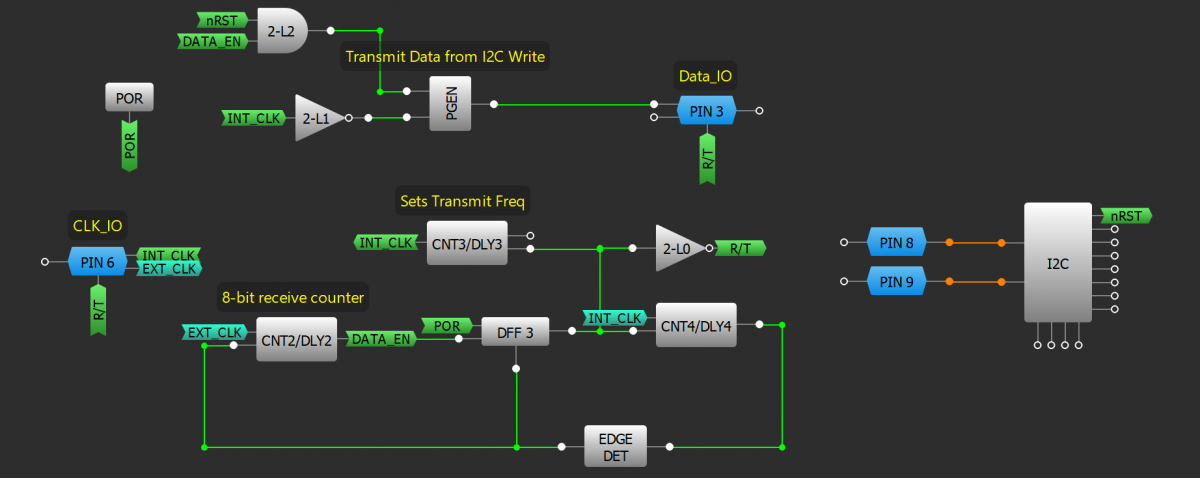
Task: Click the CNT3/DLY3 counter block
Action: 466,243
